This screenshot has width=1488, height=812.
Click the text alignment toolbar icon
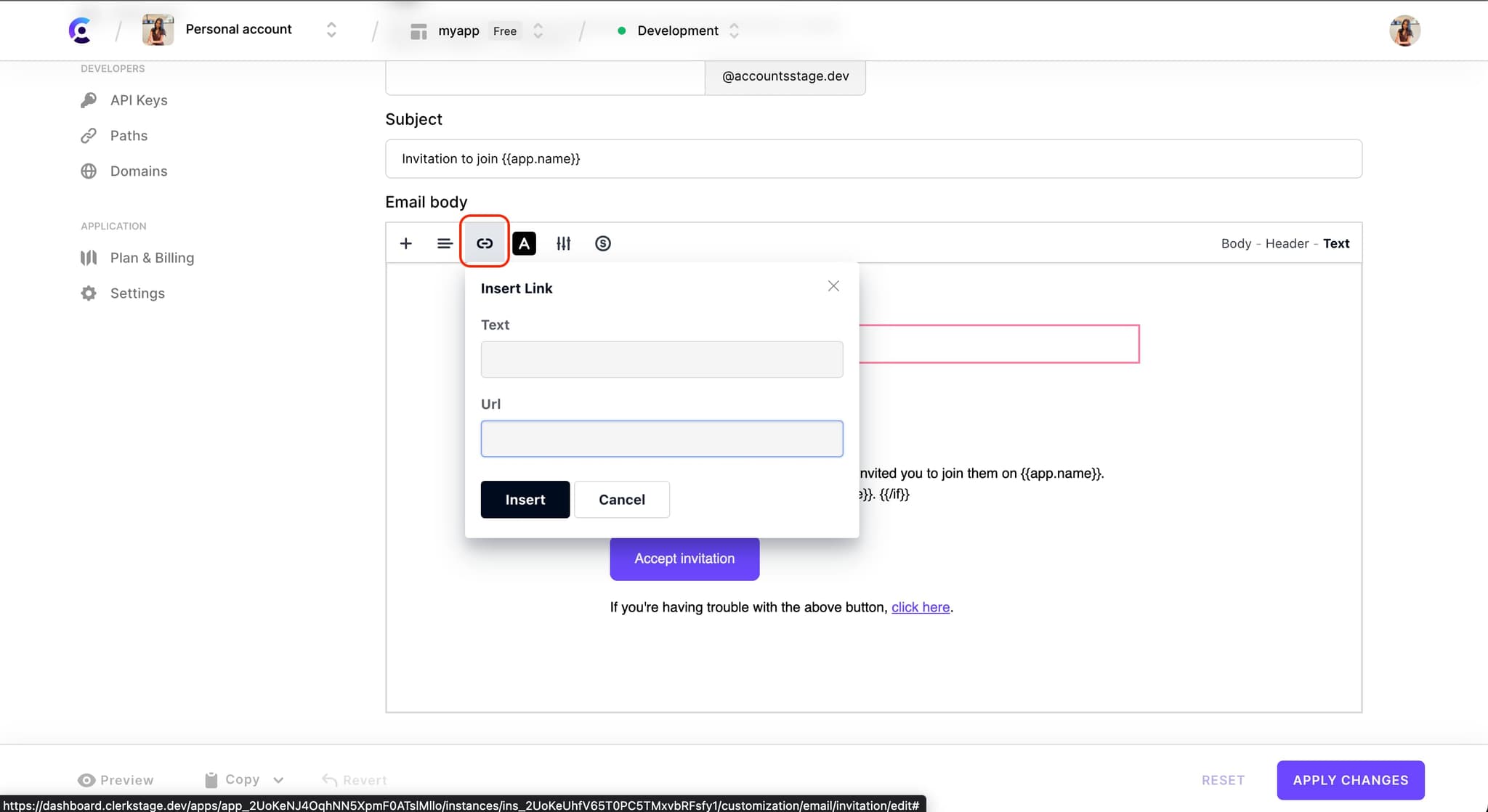coord(445,243)
